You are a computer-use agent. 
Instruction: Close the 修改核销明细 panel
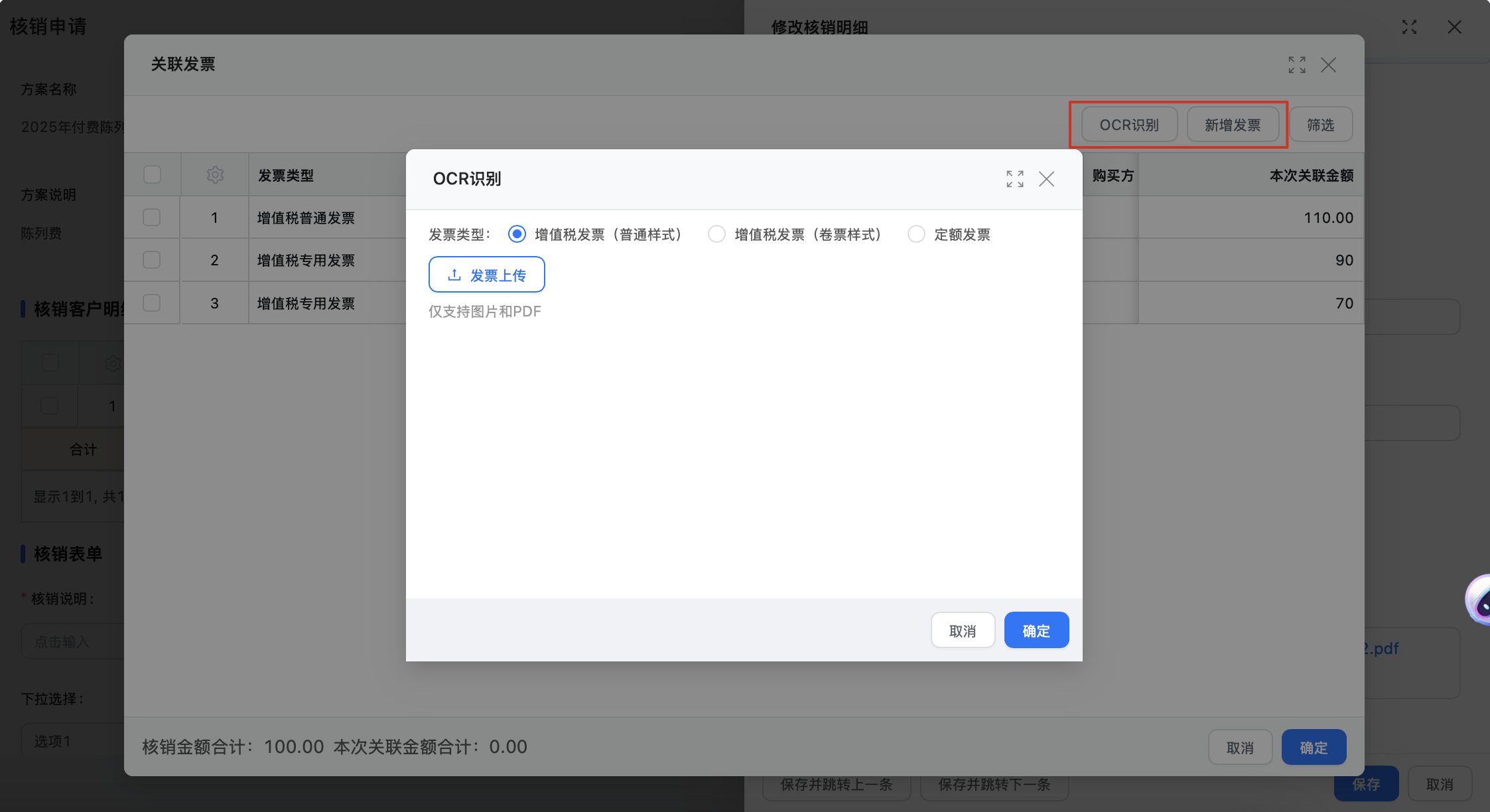pyautogui.click(x=1454, y=27)
